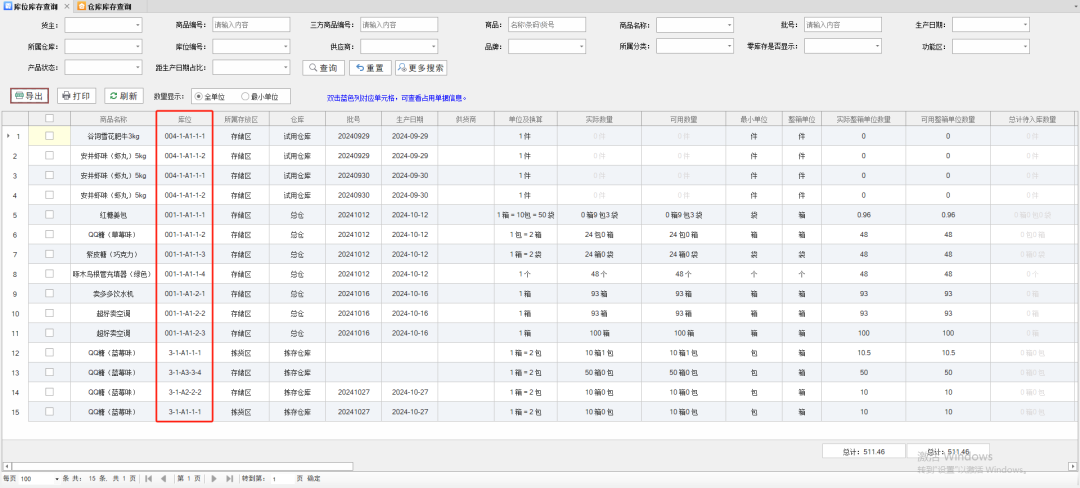The height and width of the screenshot is (488, 1080).
Task: Click the 可用数量 column header
Action: click(683, 118)
